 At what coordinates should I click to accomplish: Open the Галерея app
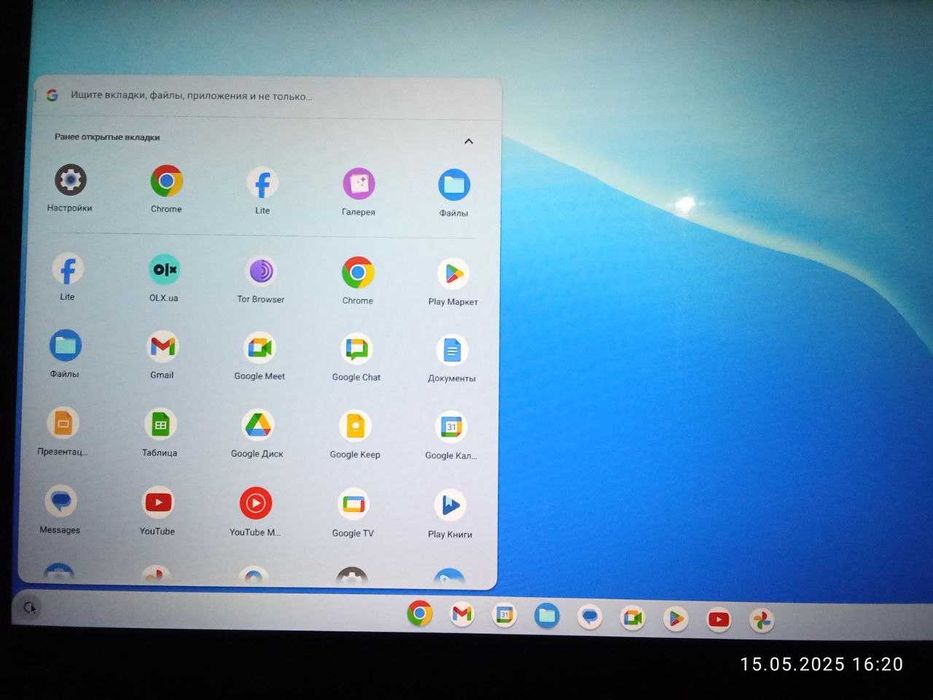click(x=359, y=184)
